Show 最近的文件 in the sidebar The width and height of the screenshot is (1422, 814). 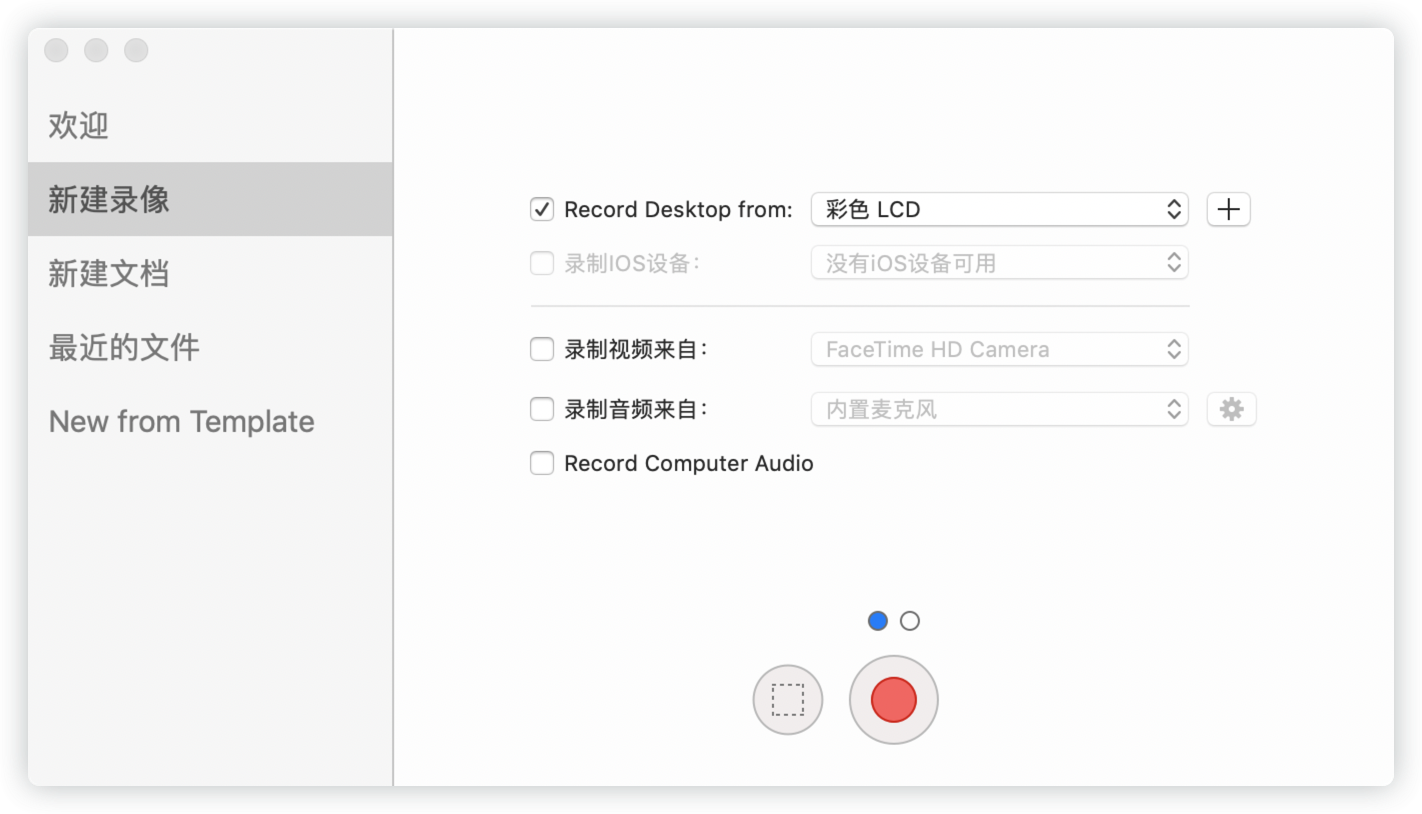click(210, 347)
